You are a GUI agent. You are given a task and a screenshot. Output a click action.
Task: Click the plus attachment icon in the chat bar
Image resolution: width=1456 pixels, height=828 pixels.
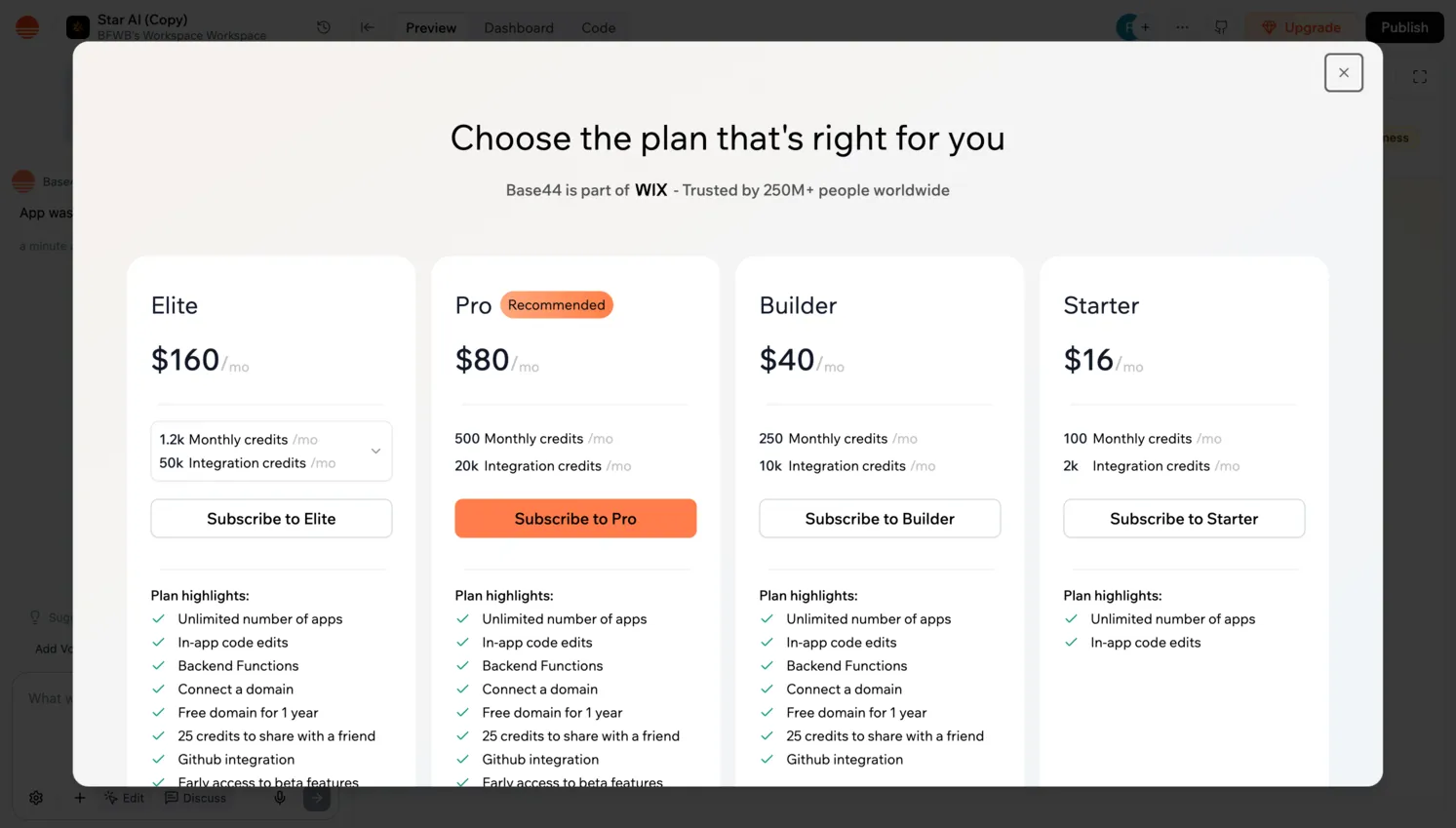pos(80,797)
